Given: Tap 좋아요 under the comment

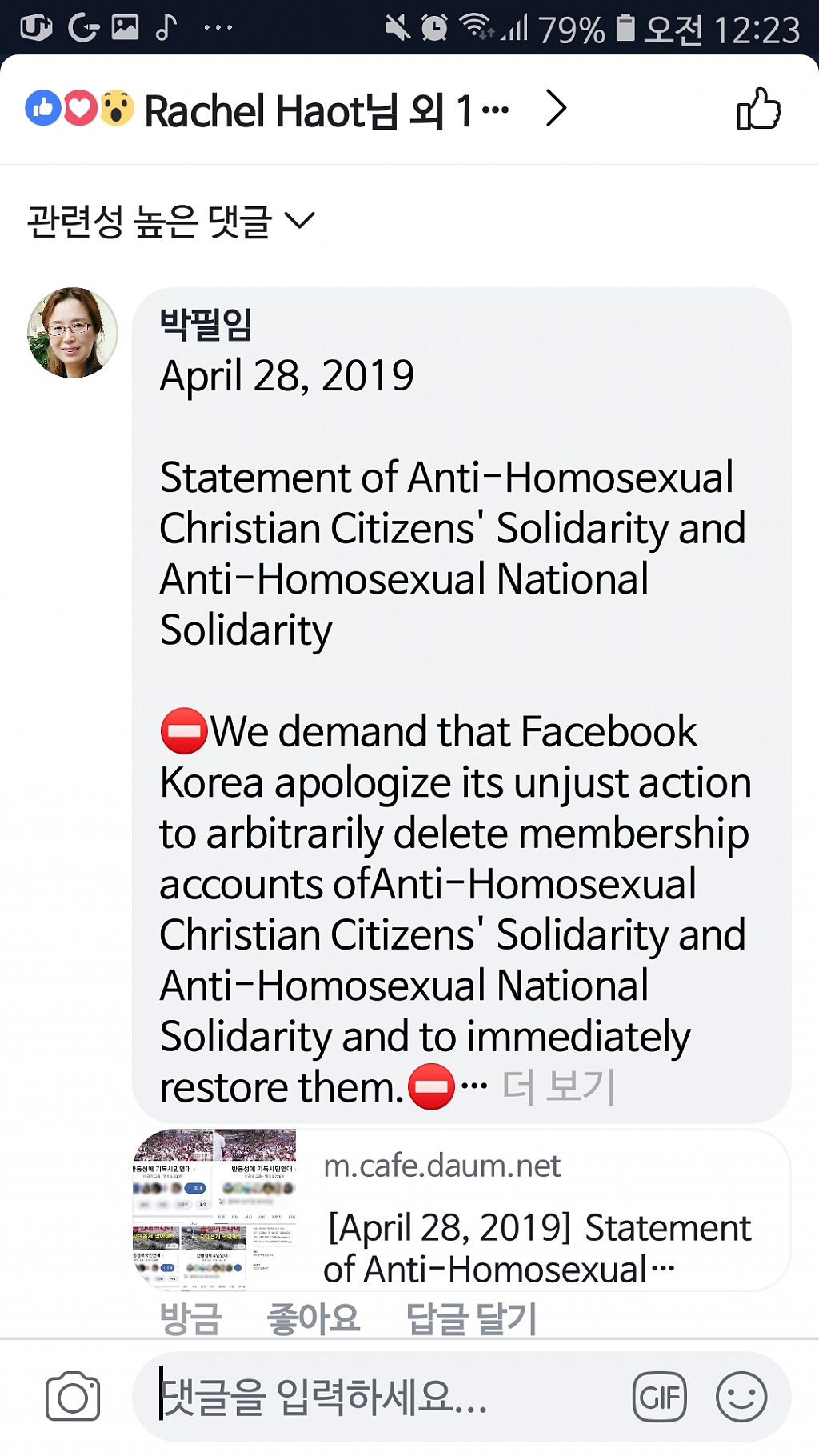Looking at the screenshot, I should (x=314, y=1318).
